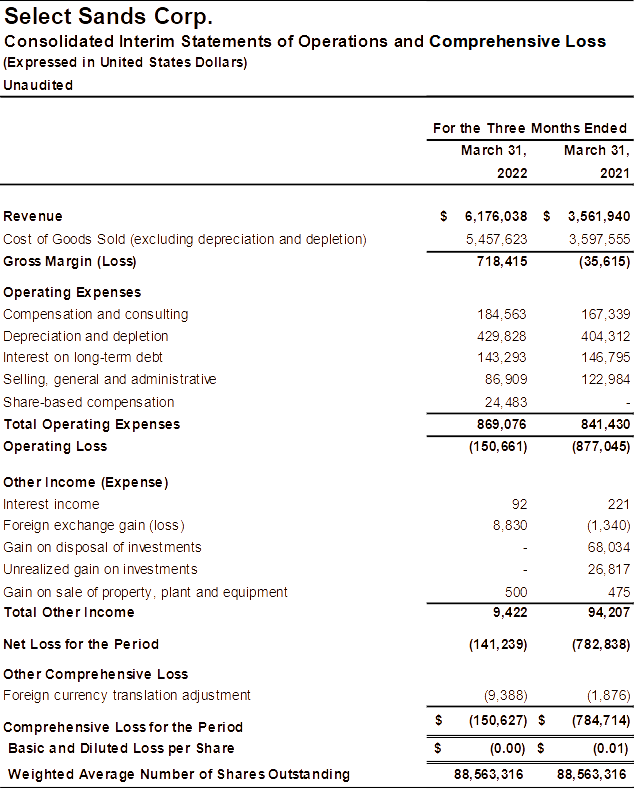Select cost value 3,597,555

(599, 240)
